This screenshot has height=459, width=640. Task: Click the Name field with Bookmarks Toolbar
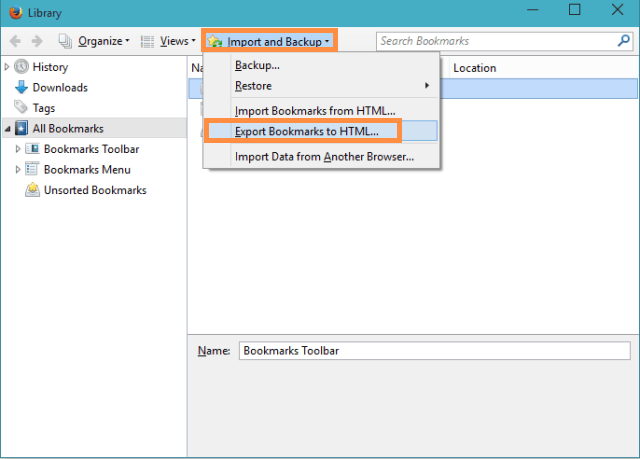pyautogui.click(x=434, y=350)
